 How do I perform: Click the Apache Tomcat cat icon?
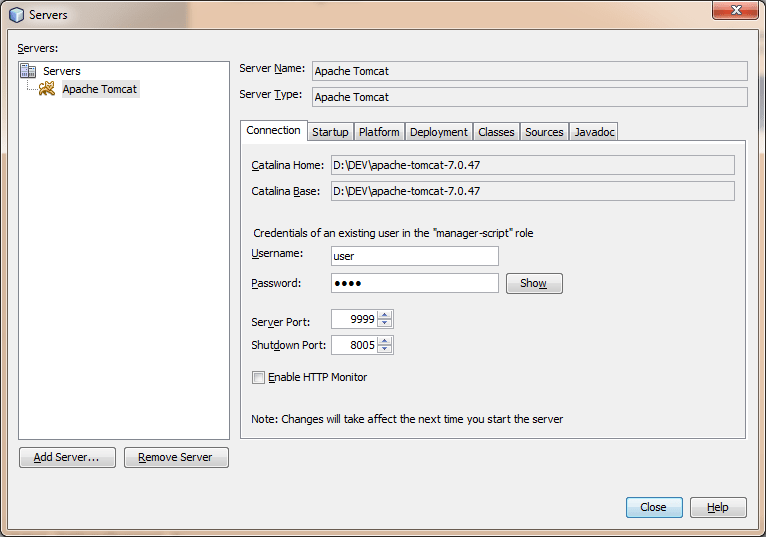click(x=47, y=89)
